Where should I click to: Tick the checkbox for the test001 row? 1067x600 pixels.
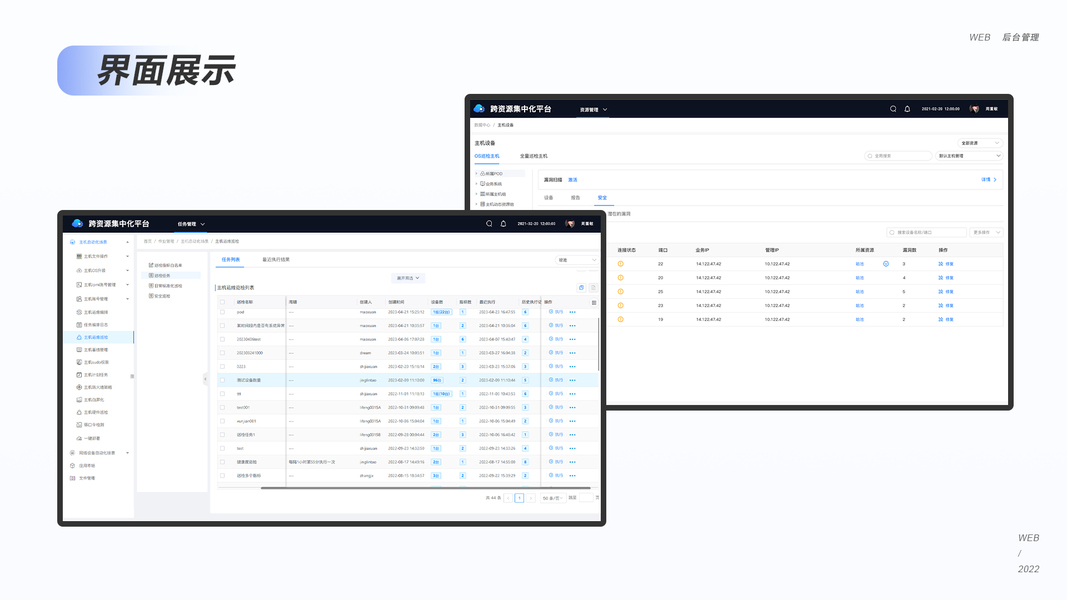coord(223,407)
